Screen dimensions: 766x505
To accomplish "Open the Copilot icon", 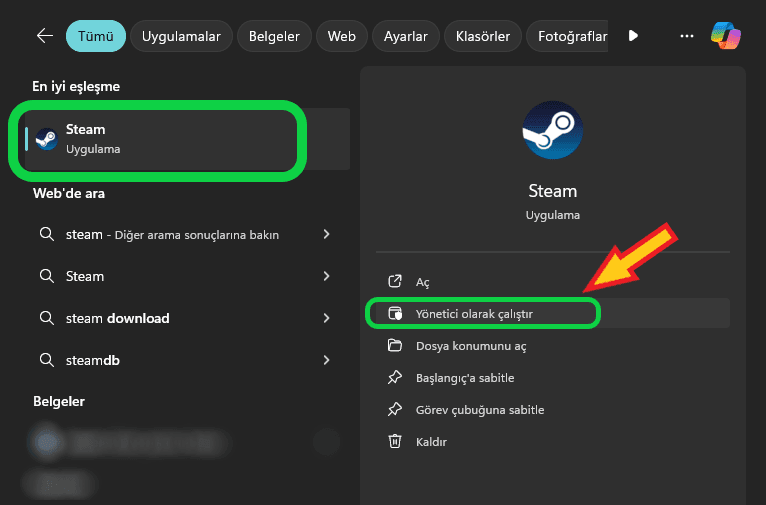I will click(x=726, y=36).
